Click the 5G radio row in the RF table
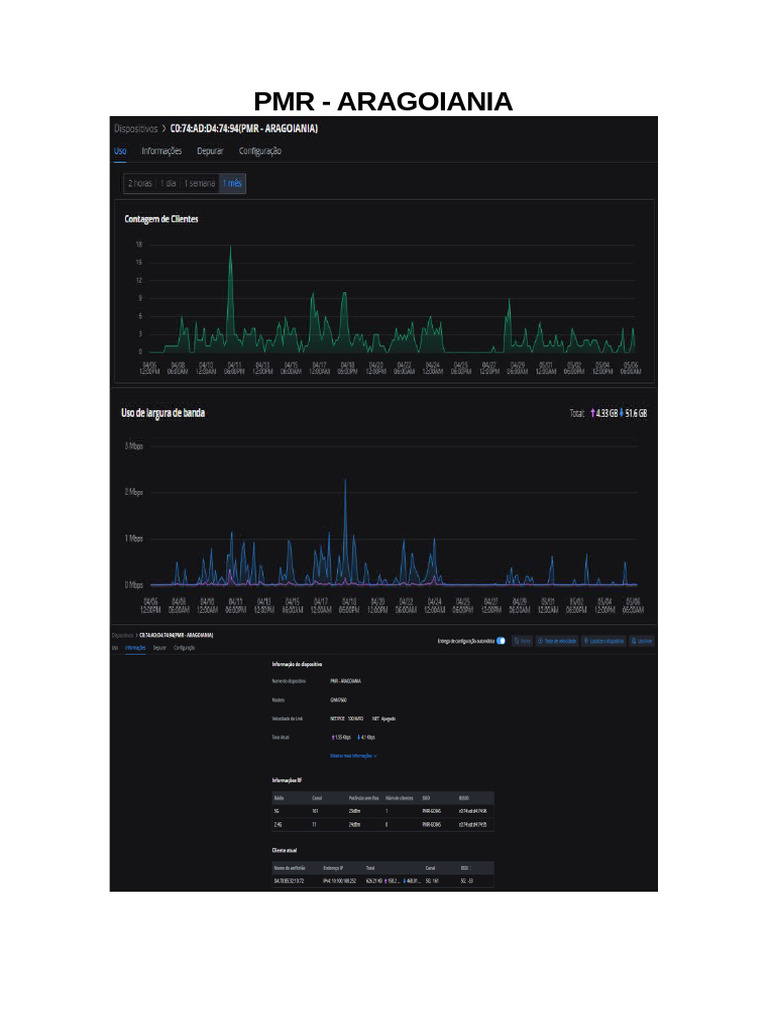This screenshot has width=768, height=1024. click(x=383, y=811)
